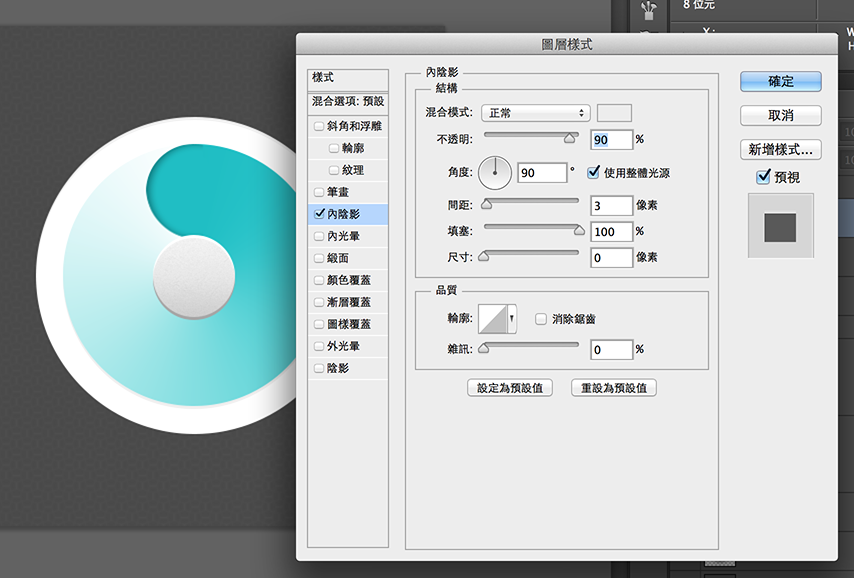Click the 取消 button
Viewport: 854px width, 578px height.
coord(780,116)
